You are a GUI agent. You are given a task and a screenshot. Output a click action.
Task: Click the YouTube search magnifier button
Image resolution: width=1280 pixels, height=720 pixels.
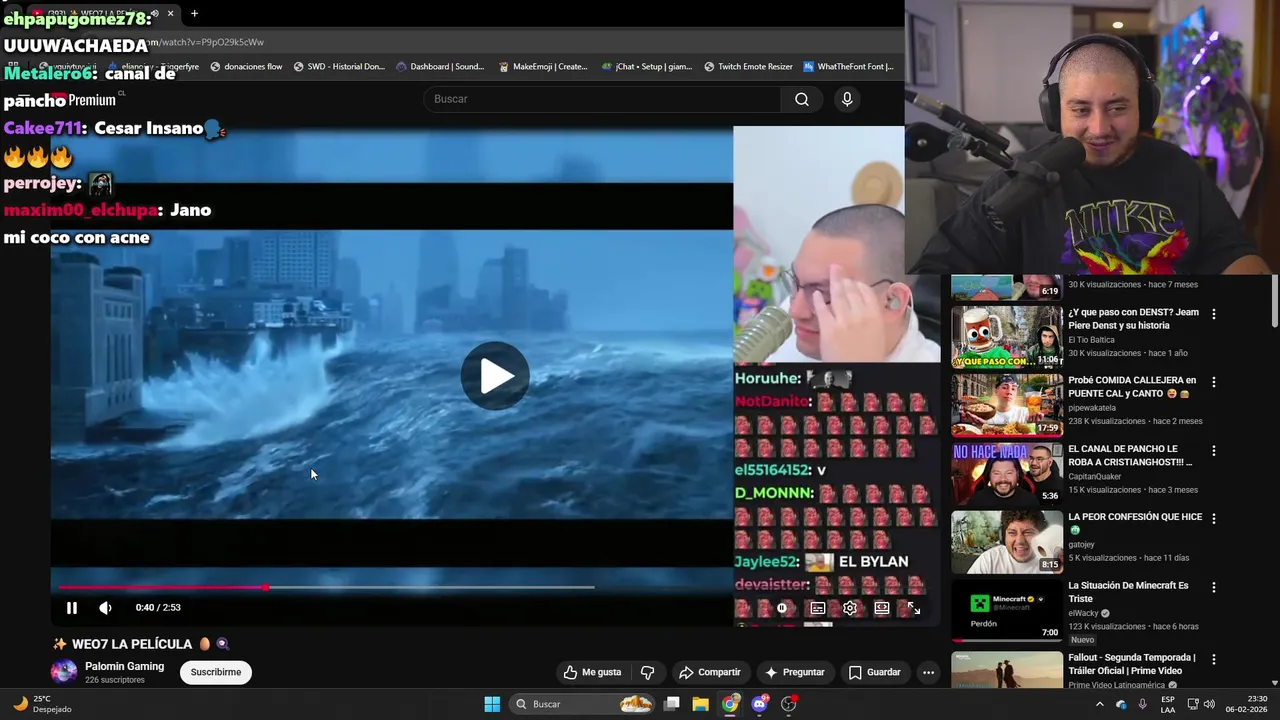coord(802,99)
